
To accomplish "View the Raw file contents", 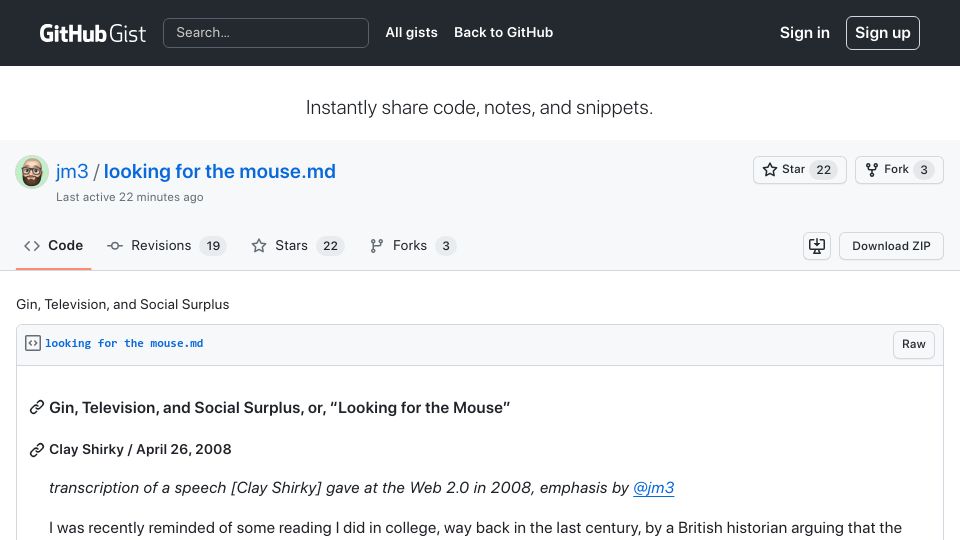I will [913, 344].
